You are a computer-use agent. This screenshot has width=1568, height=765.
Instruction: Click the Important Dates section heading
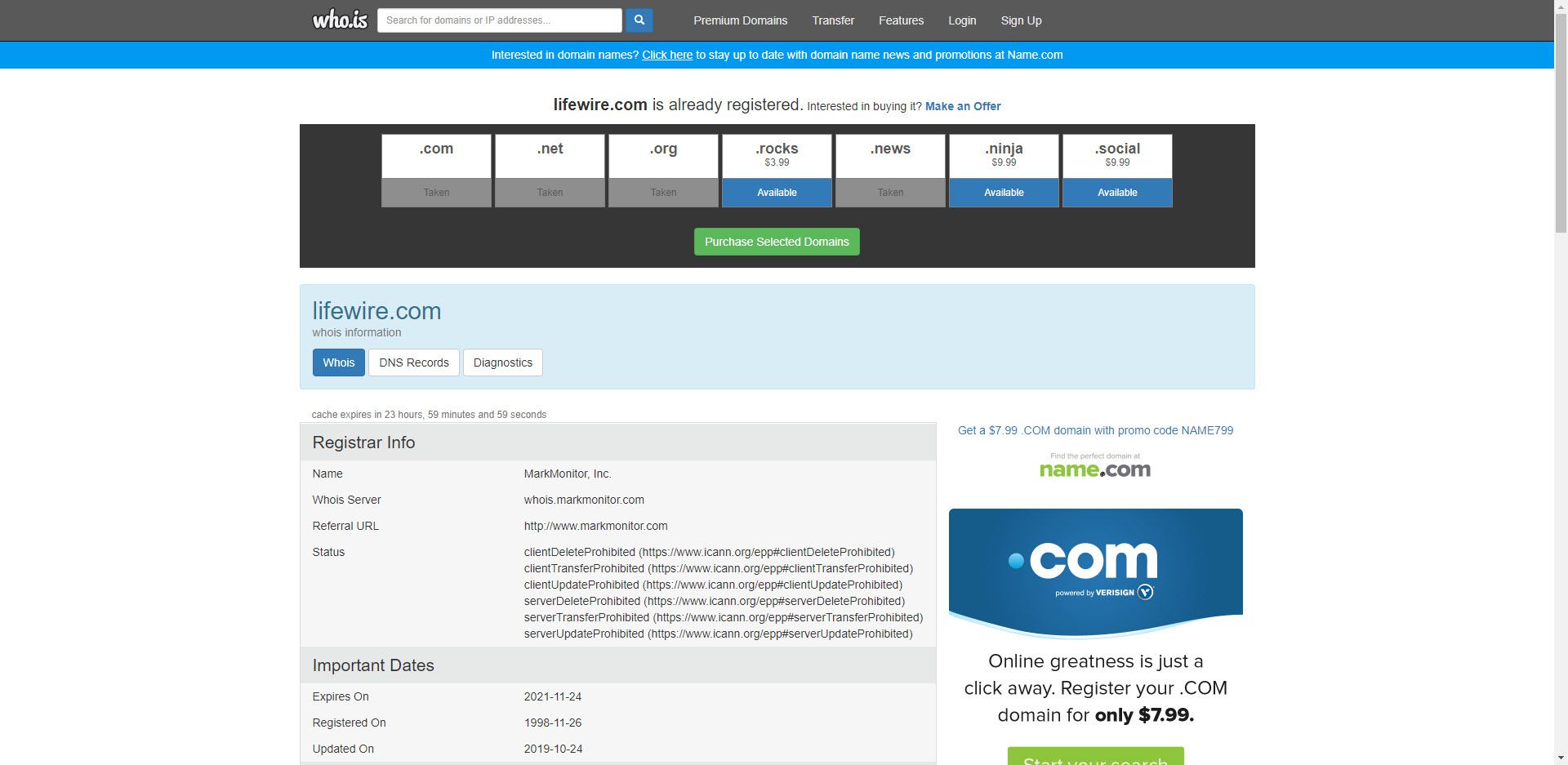pyautogui.click(x=373, y=665)
